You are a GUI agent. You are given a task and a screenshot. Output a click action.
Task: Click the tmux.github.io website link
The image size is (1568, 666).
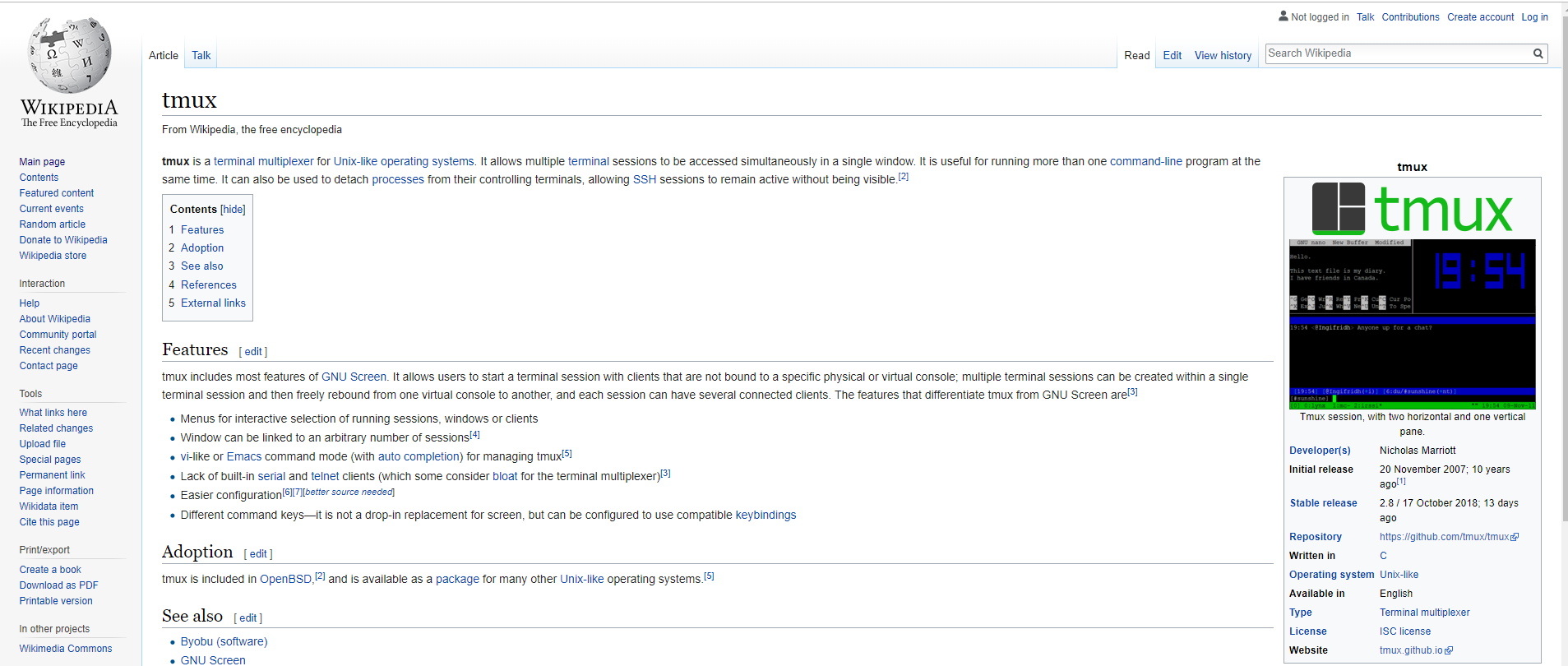(1416, 650)
